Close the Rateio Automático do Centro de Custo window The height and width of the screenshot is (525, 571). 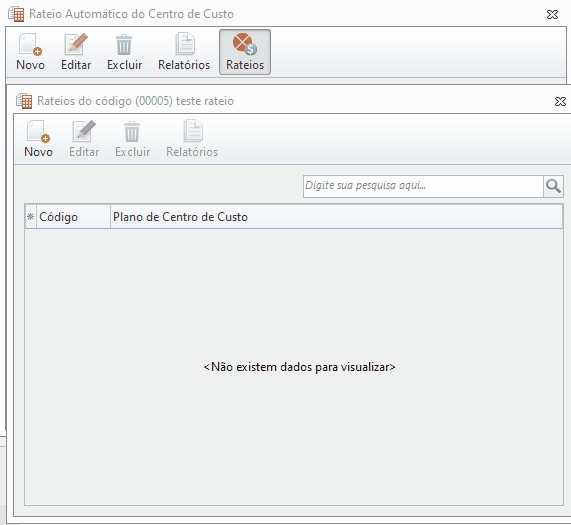click(552, 15)
